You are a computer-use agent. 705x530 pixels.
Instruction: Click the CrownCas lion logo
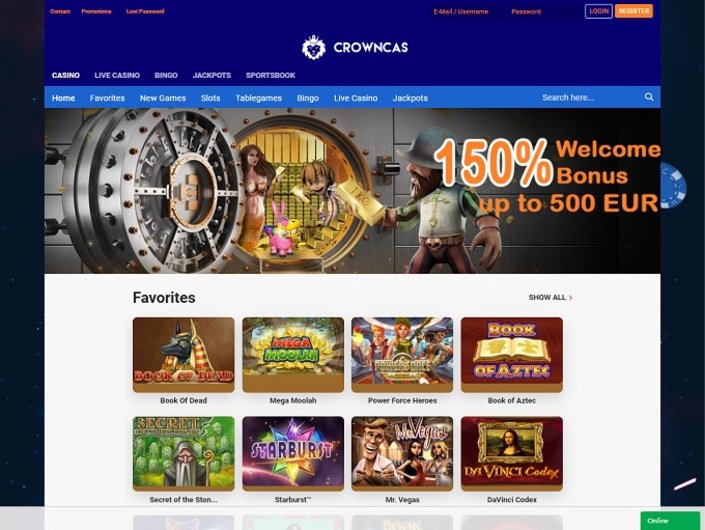click(313, 47)
